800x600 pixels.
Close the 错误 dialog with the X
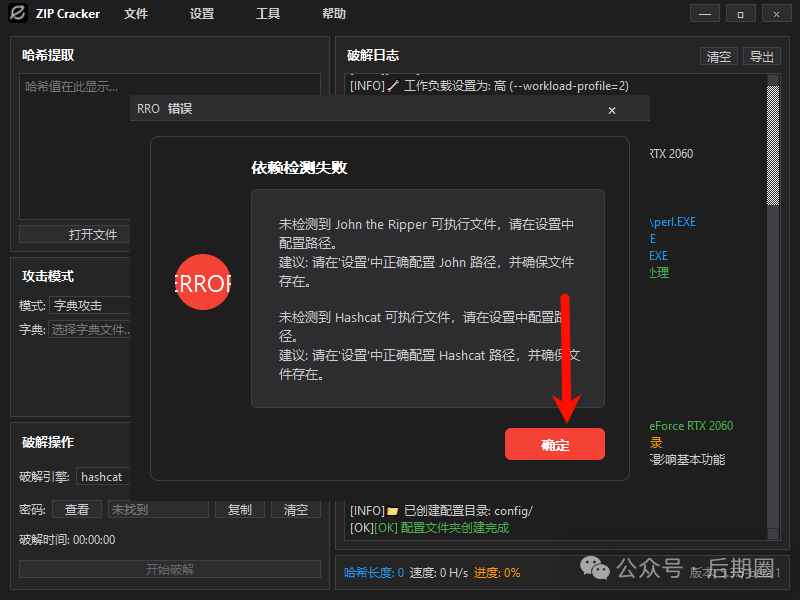[x=612, y=110]
